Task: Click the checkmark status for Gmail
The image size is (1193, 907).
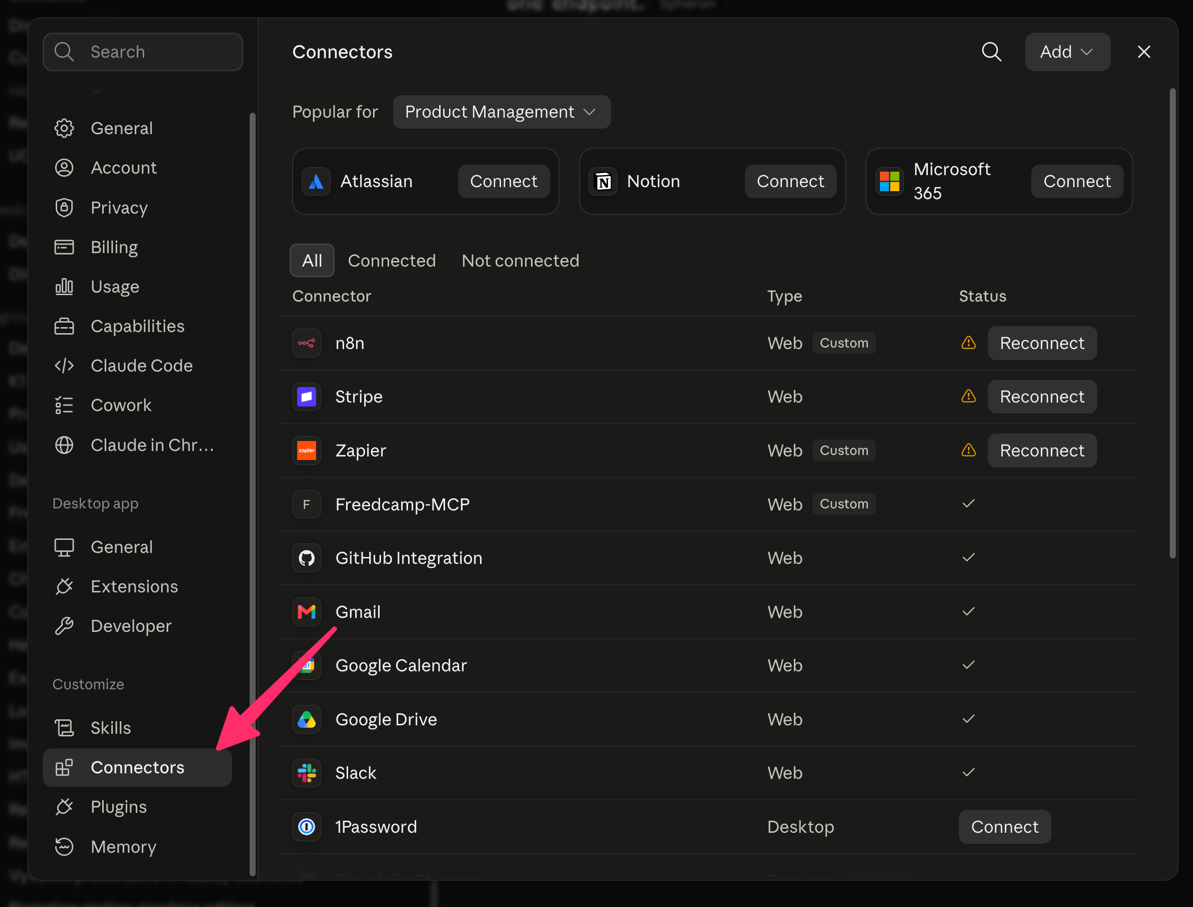Action: (968, 611)
